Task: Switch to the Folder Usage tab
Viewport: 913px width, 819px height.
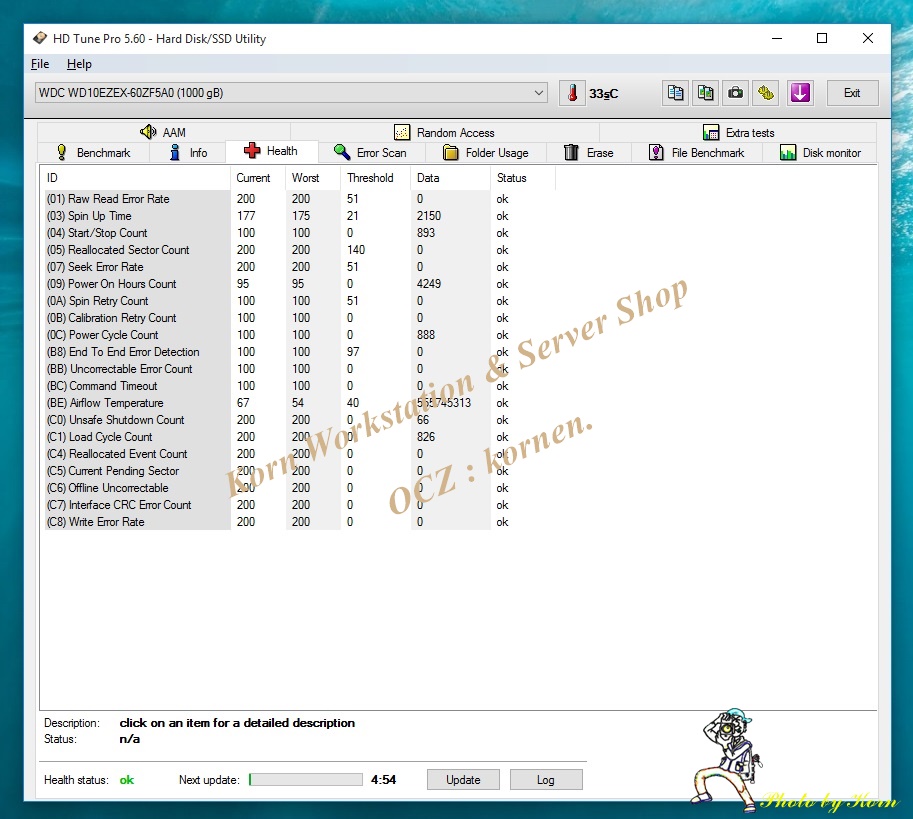Action: (x=486, y=153)
